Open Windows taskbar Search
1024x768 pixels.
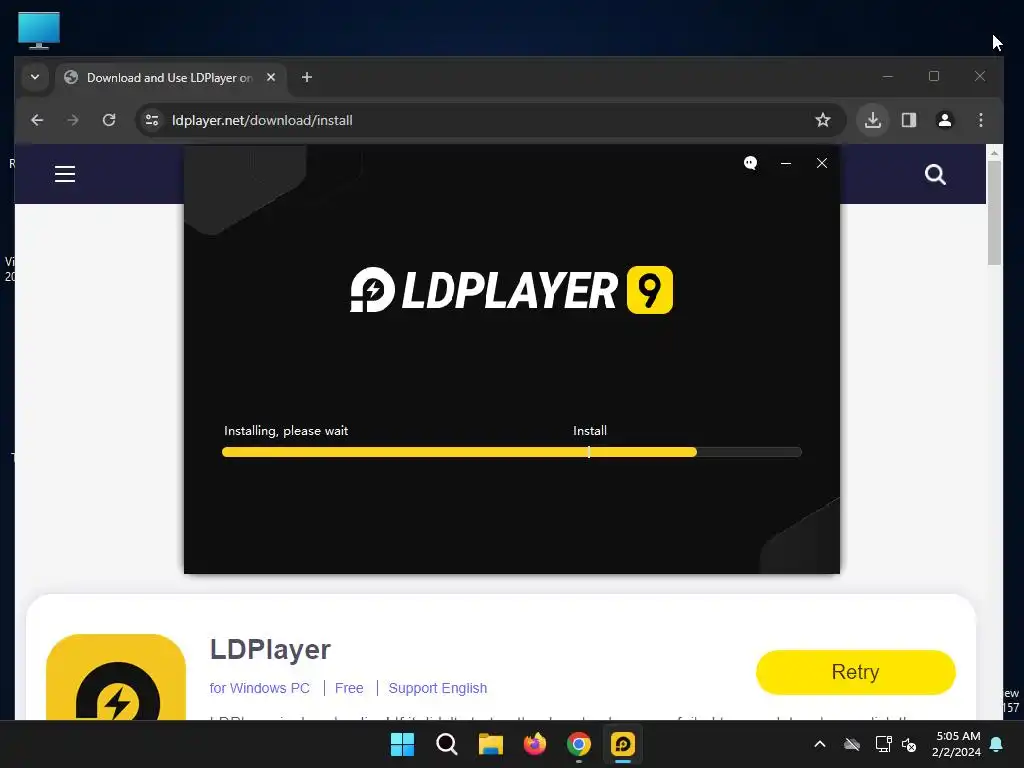(x=447, y=744)
